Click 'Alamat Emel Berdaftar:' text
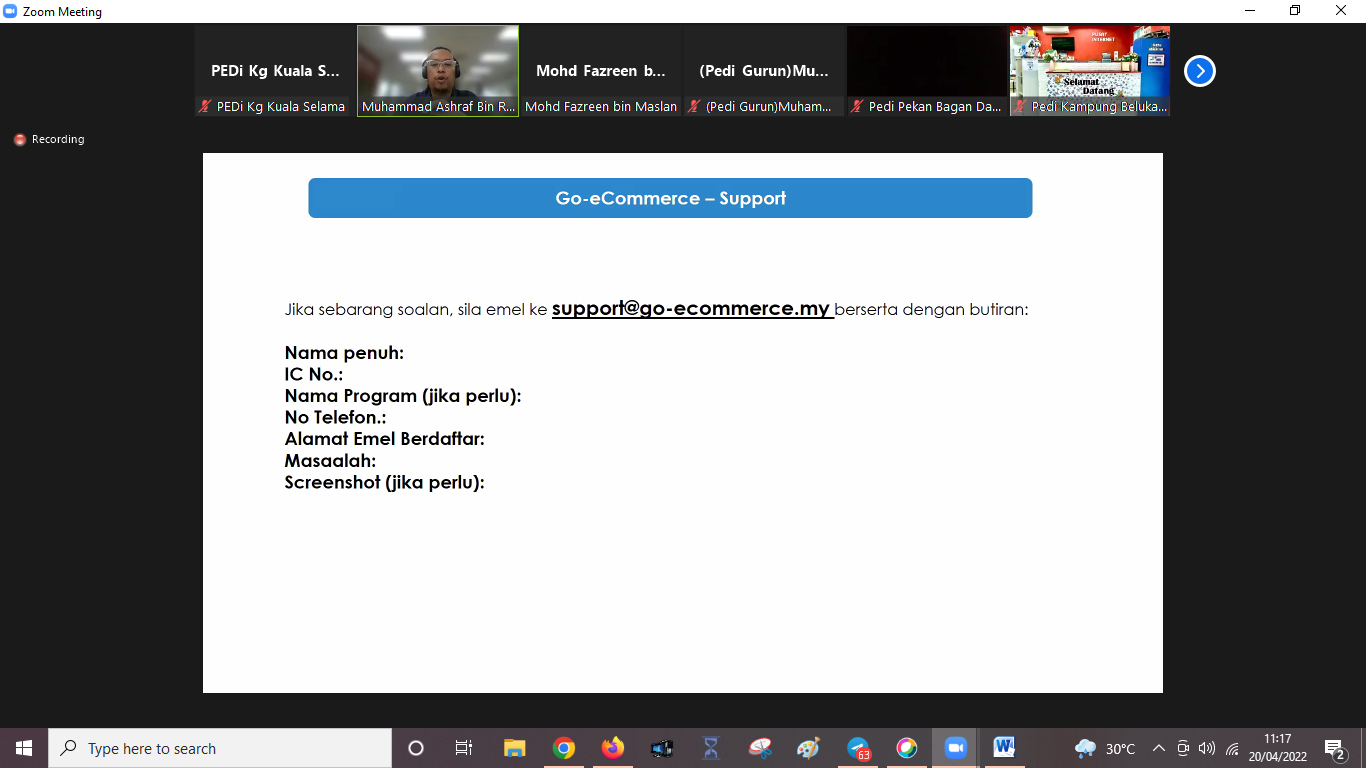The width and height of the screenshot is (1366, 768). [x=385, y=439]
